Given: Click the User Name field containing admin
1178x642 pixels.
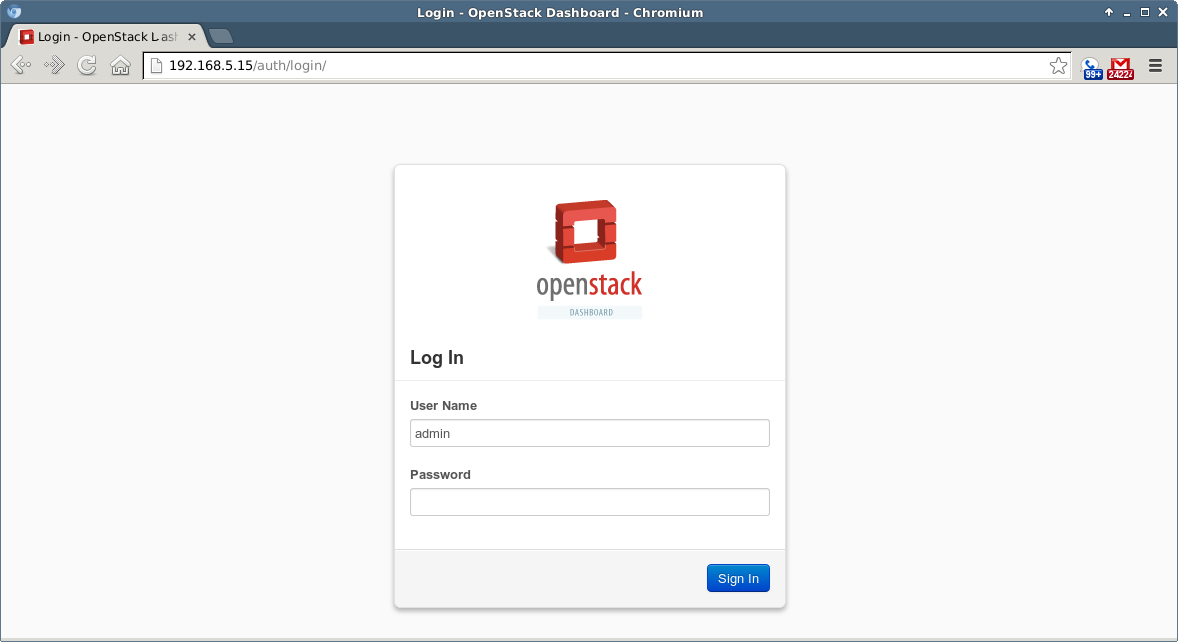Looking at the screenshot, I should click(589, 433).
